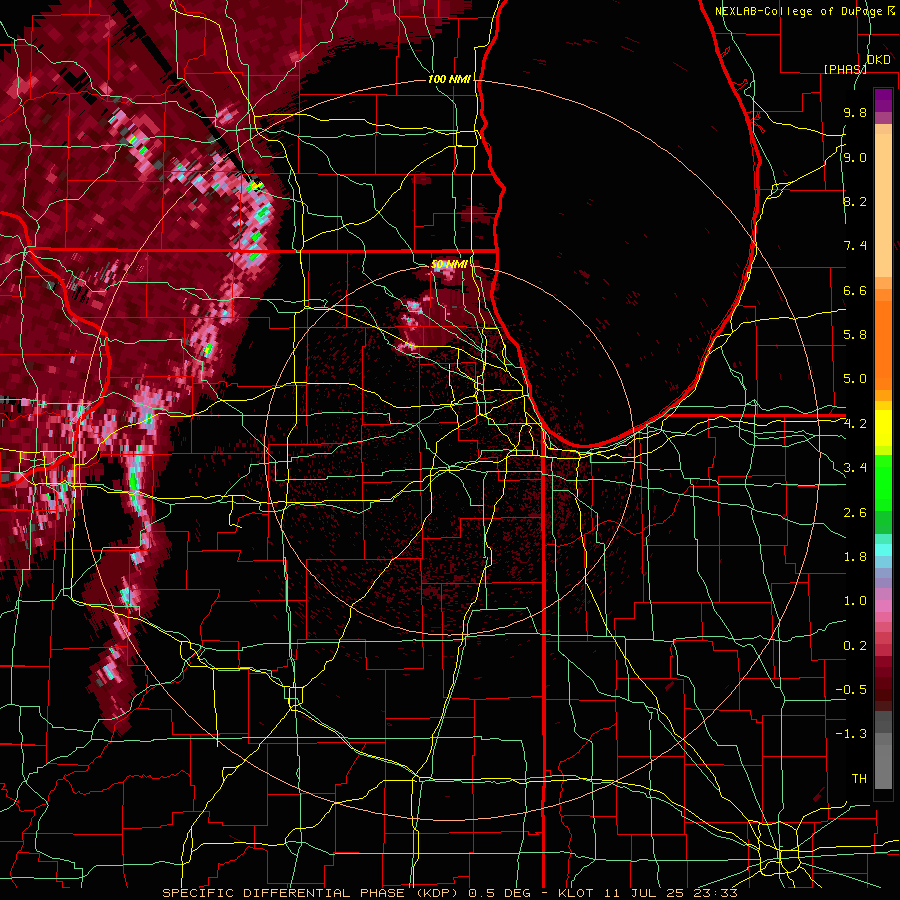
Task: Click the 7.4 color scale value
Action: point(855,246)
